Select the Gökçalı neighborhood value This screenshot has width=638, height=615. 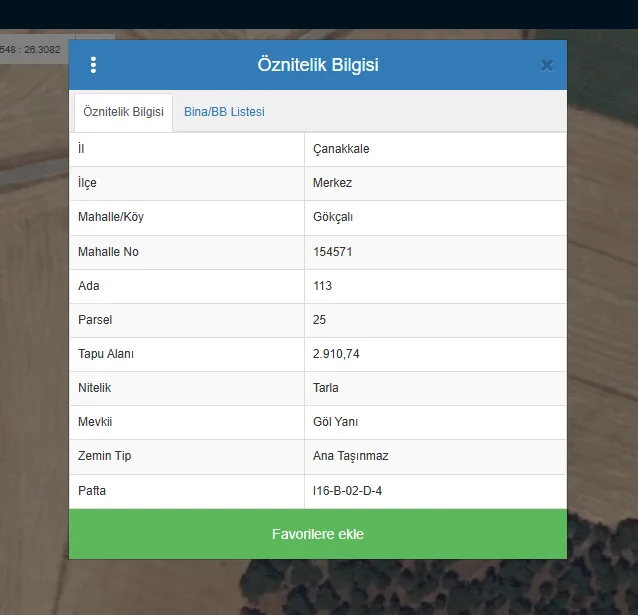tap(333, 217)
